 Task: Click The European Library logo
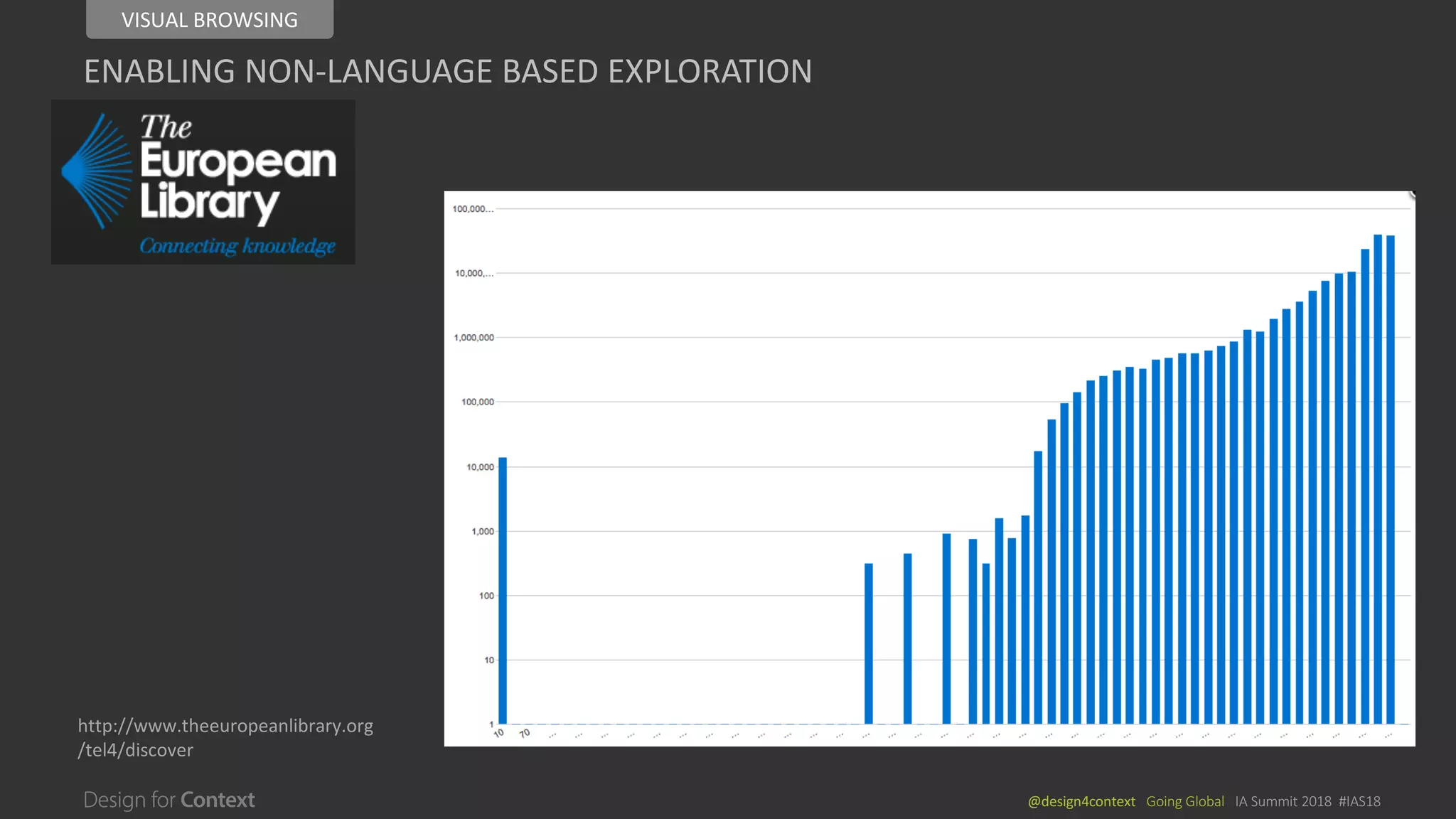coord(203,182)
